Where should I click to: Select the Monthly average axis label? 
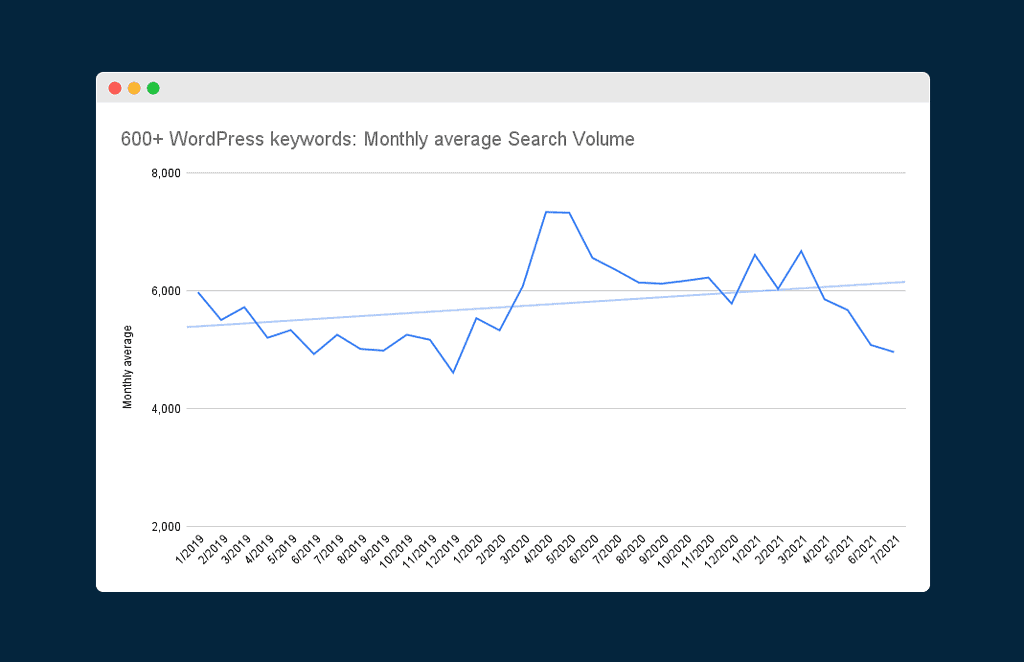[x=127, y=350]
